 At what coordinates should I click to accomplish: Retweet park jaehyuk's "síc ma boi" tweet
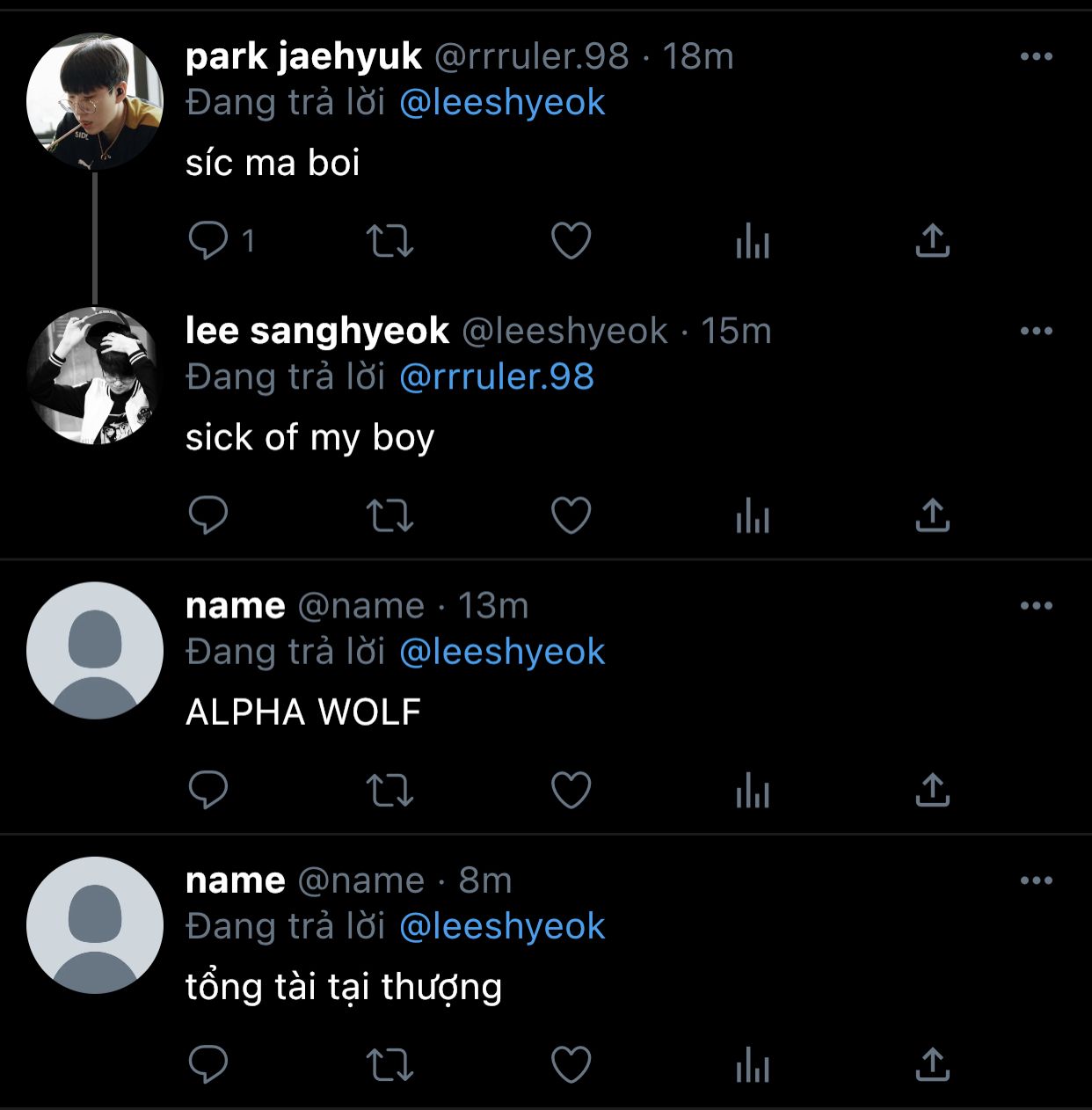(x=389, y=240)
